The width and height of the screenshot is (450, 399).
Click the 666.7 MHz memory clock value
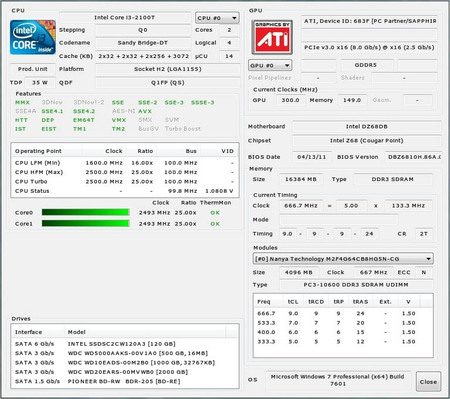pyautogui.click(x=301, y=206)
